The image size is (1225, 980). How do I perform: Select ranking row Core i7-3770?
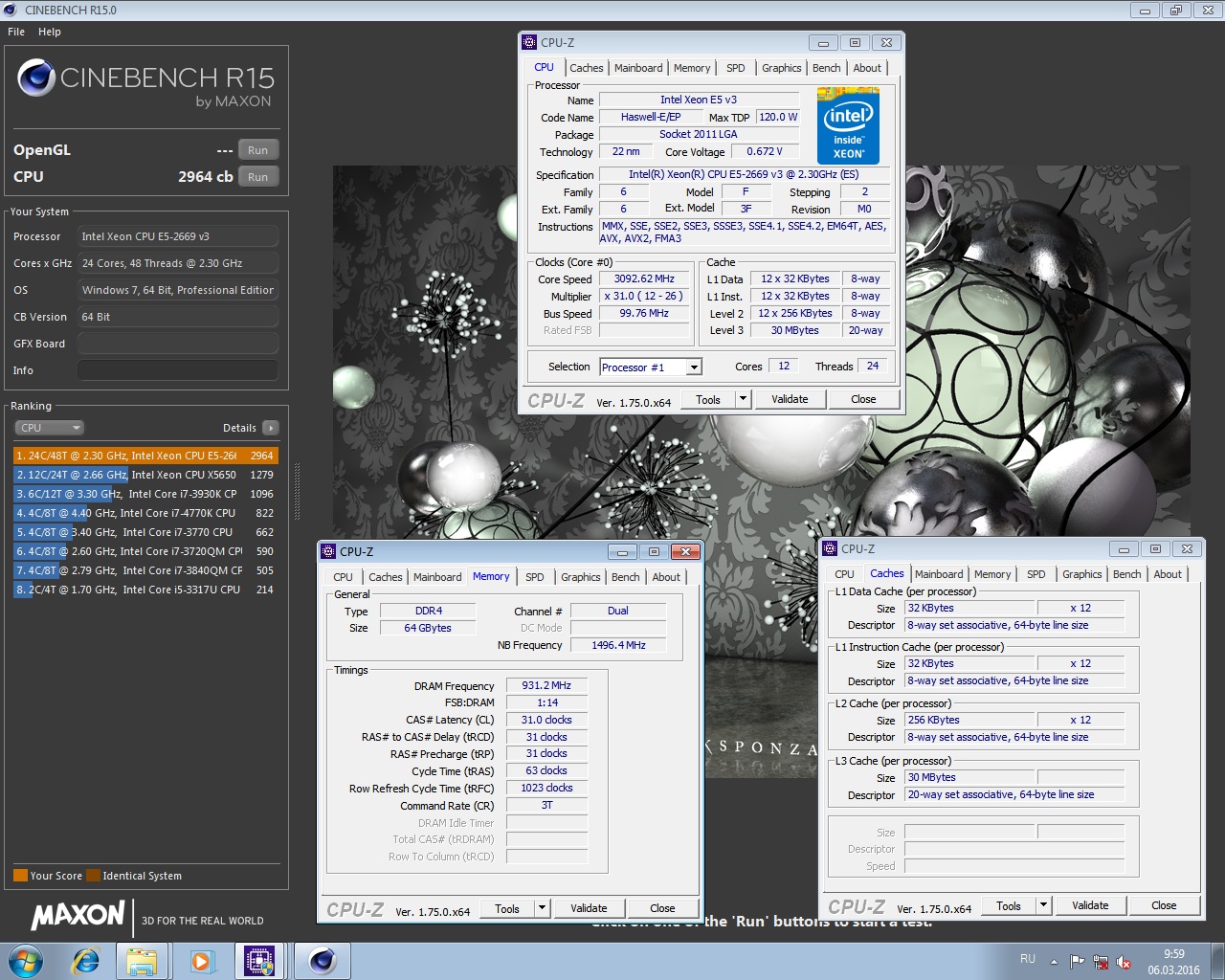click(x=145, y=532)
